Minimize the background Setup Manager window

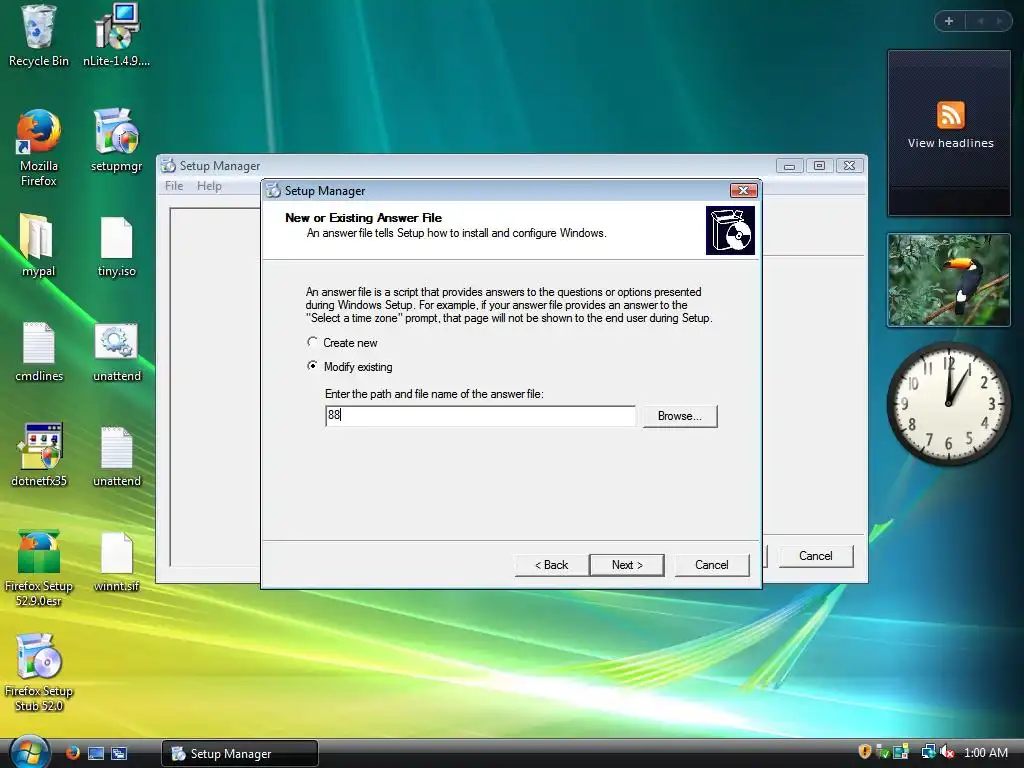tap(790, 166)
